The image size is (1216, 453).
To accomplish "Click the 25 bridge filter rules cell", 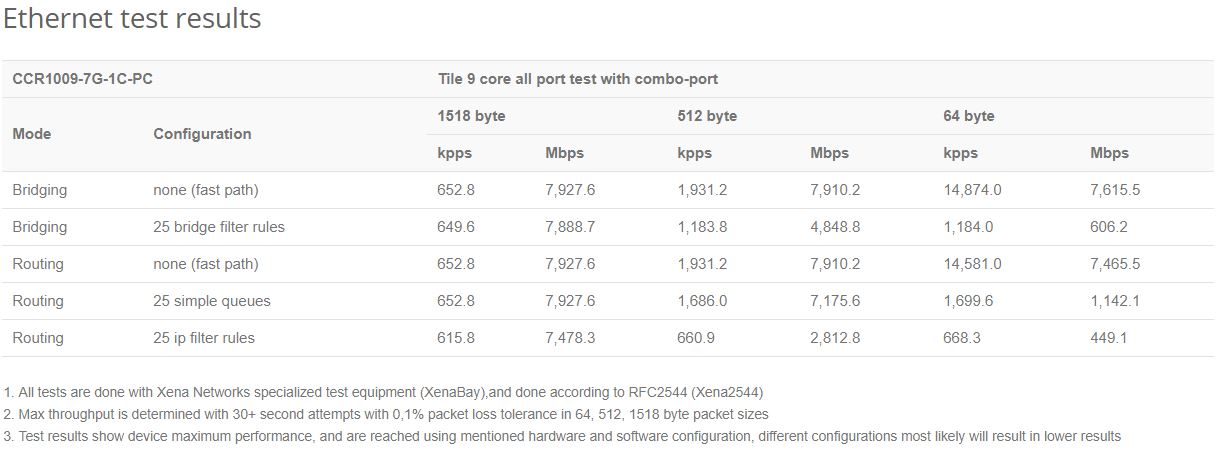I will pyautogui.click(x=219, y=227).
